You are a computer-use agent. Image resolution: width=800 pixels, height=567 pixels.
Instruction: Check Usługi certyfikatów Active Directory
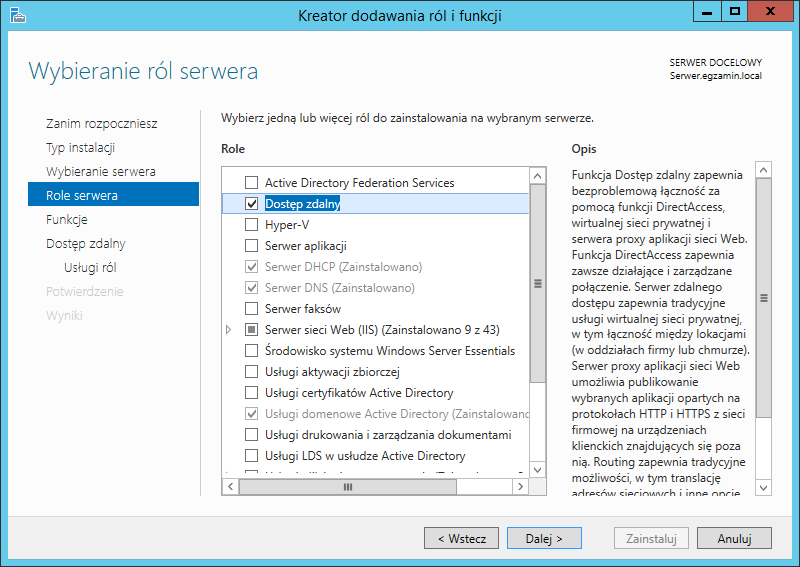point(252,392)
